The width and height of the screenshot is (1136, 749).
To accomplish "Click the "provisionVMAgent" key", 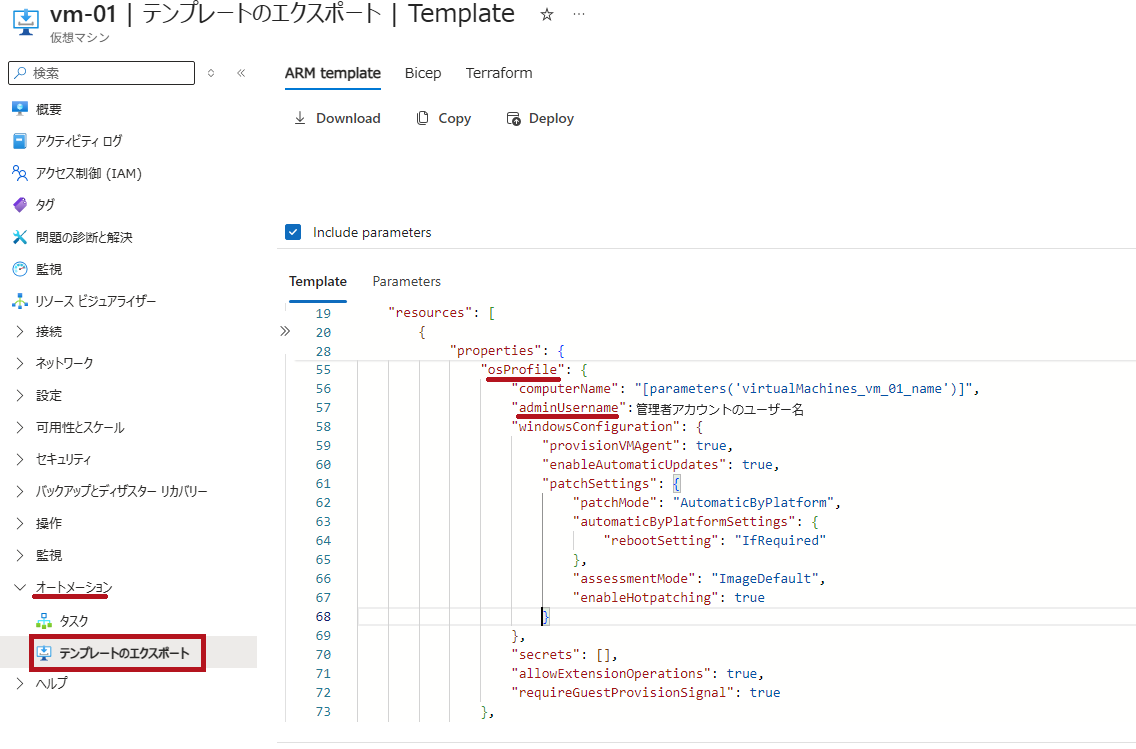I will (611, 446).
